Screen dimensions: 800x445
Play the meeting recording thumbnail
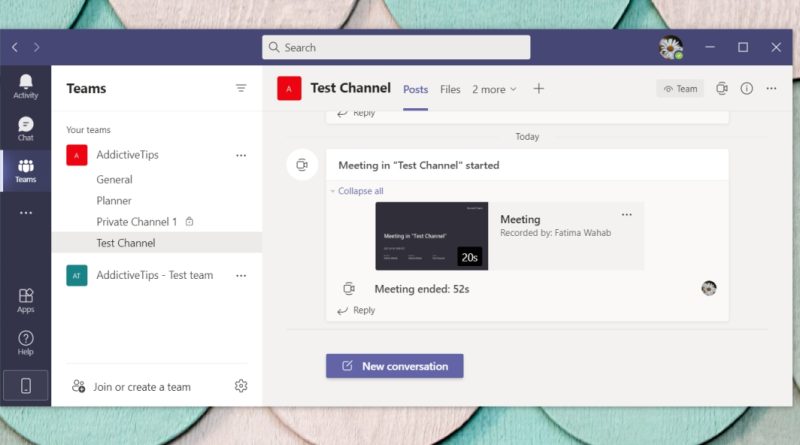coord(432,236)
